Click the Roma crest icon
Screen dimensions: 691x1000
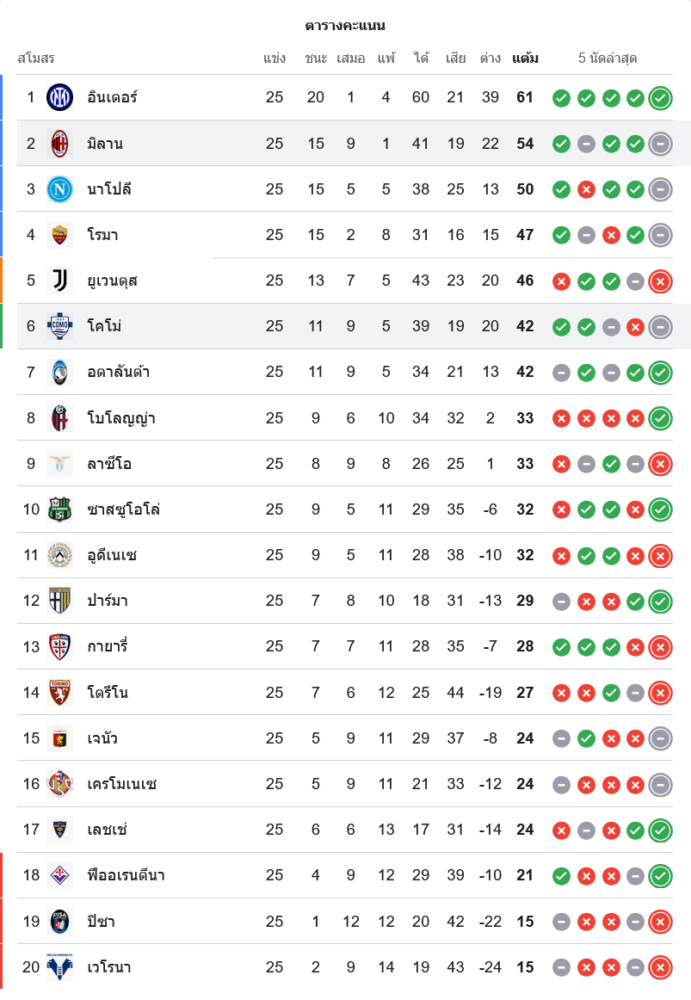pyautogui.click(x=60, y=235)
